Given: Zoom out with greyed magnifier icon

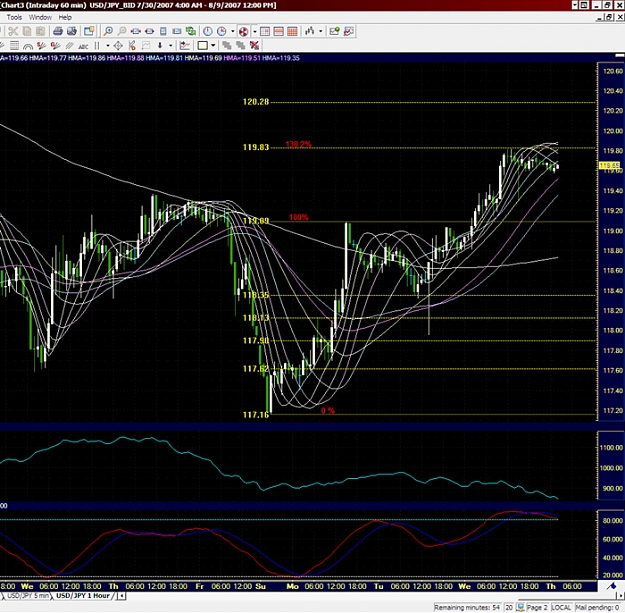Looking at the screenshot, I should coord(122,31).
